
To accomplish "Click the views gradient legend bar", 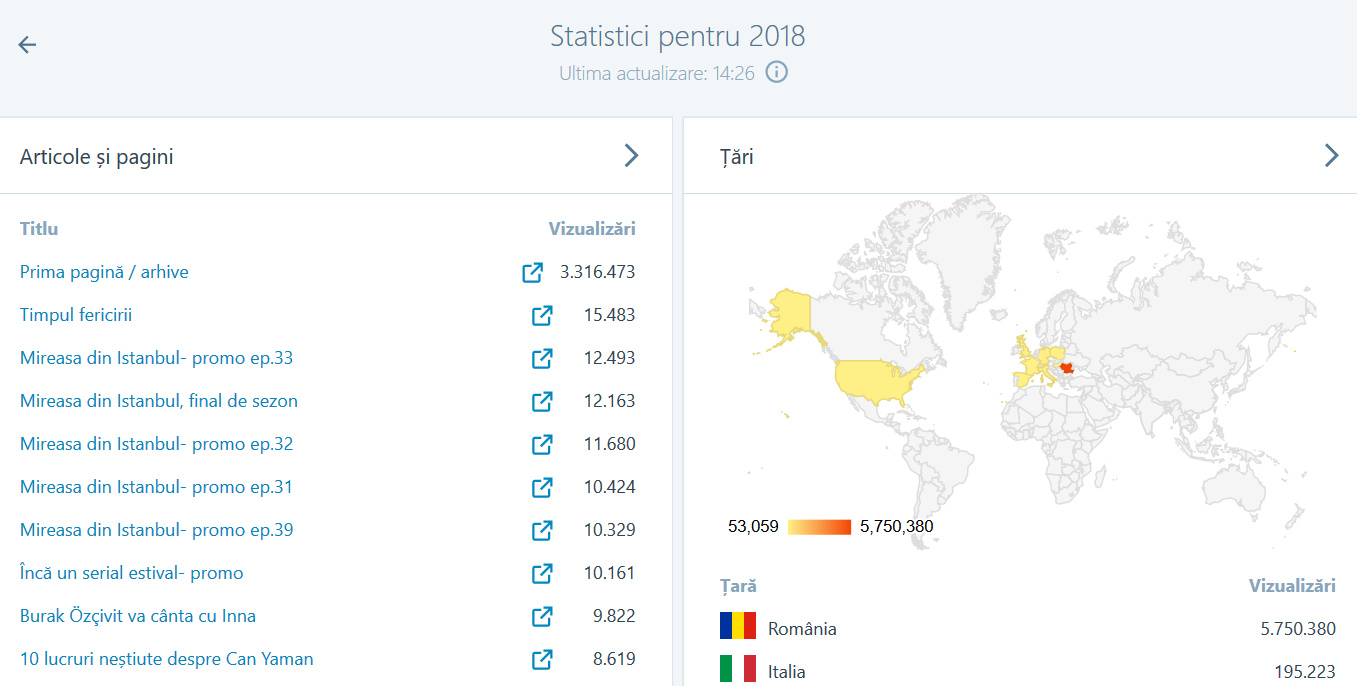I will (819, 527).
